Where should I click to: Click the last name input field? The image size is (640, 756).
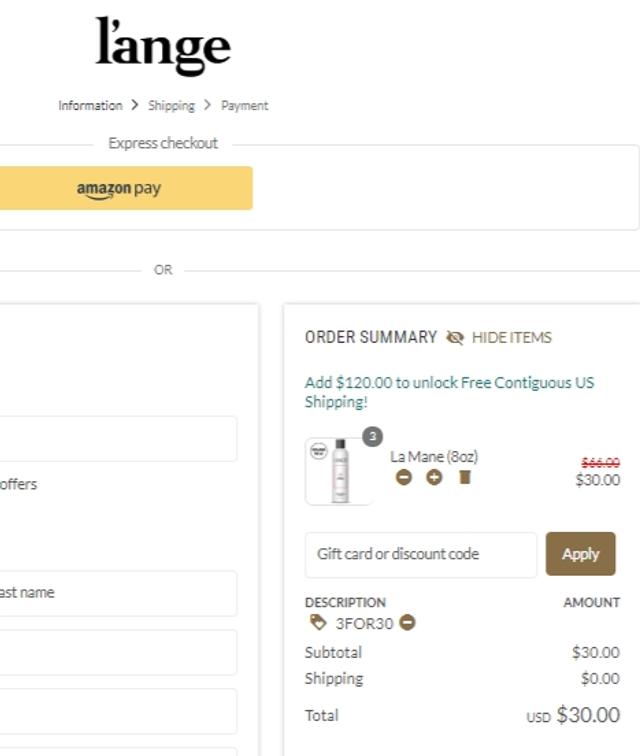[118, 593]
